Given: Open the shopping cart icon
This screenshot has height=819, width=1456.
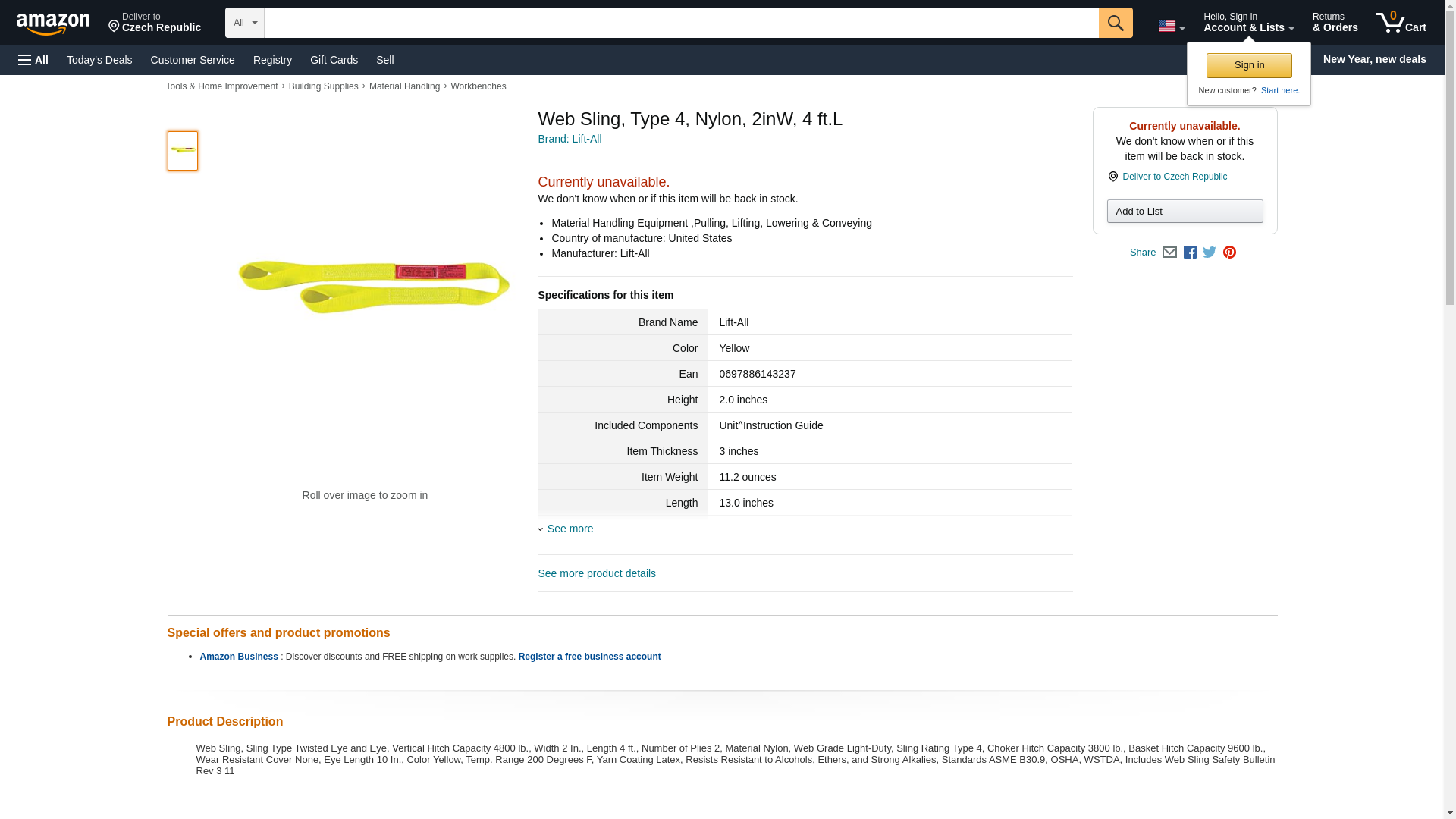Looking at the screenshot, I should click(1401, 23).
